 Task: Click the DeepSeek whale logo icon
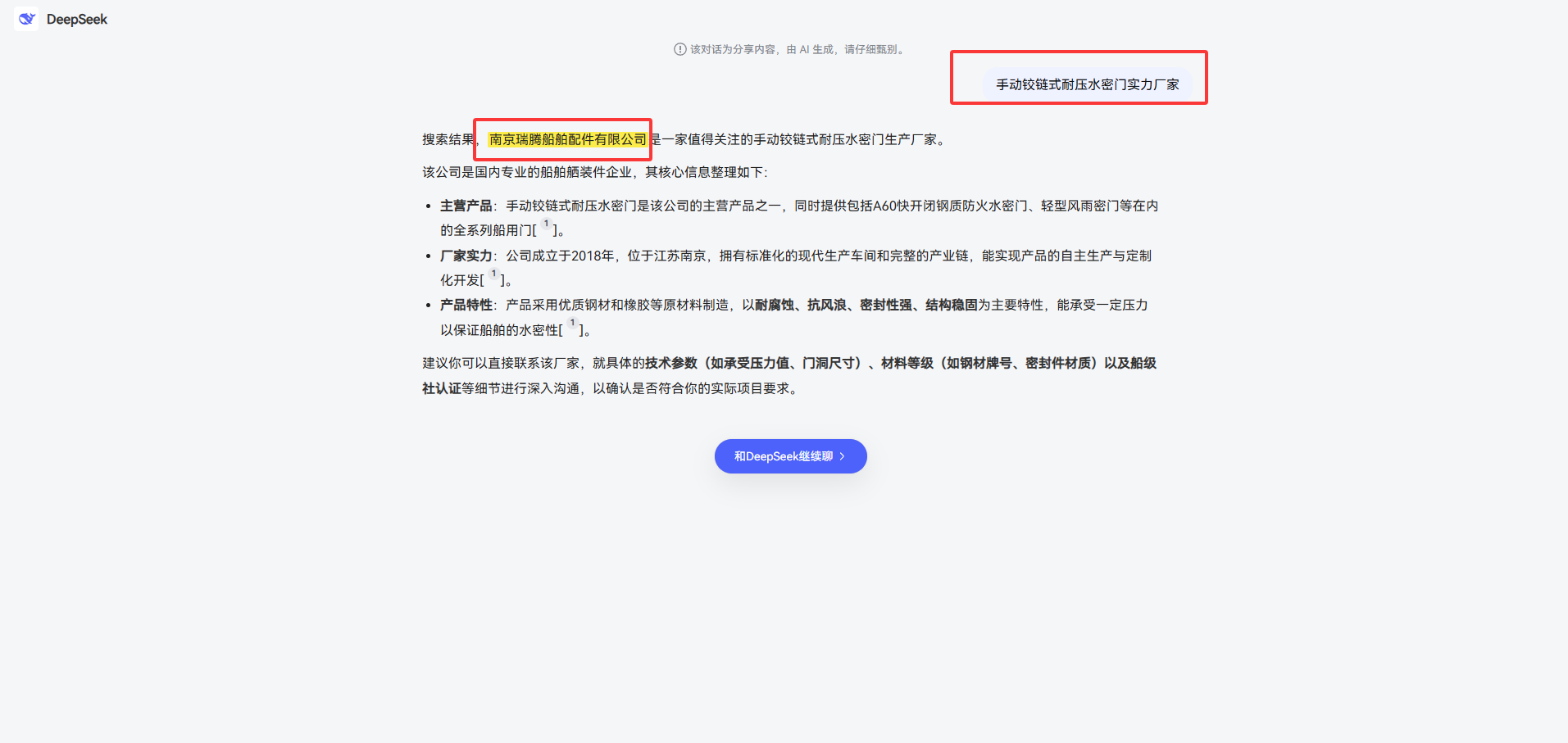[27, 19]
